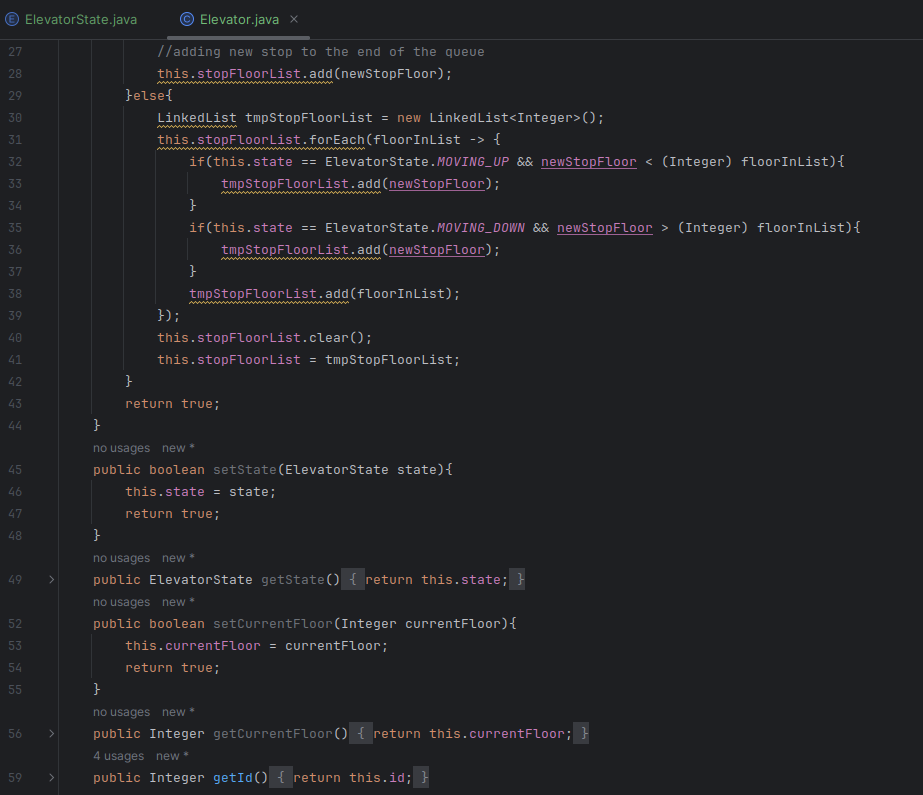This screenshot has width=923, height=795.
Task: Click underlined newStopFloor on line 35
Action: [x=605, y=228]
